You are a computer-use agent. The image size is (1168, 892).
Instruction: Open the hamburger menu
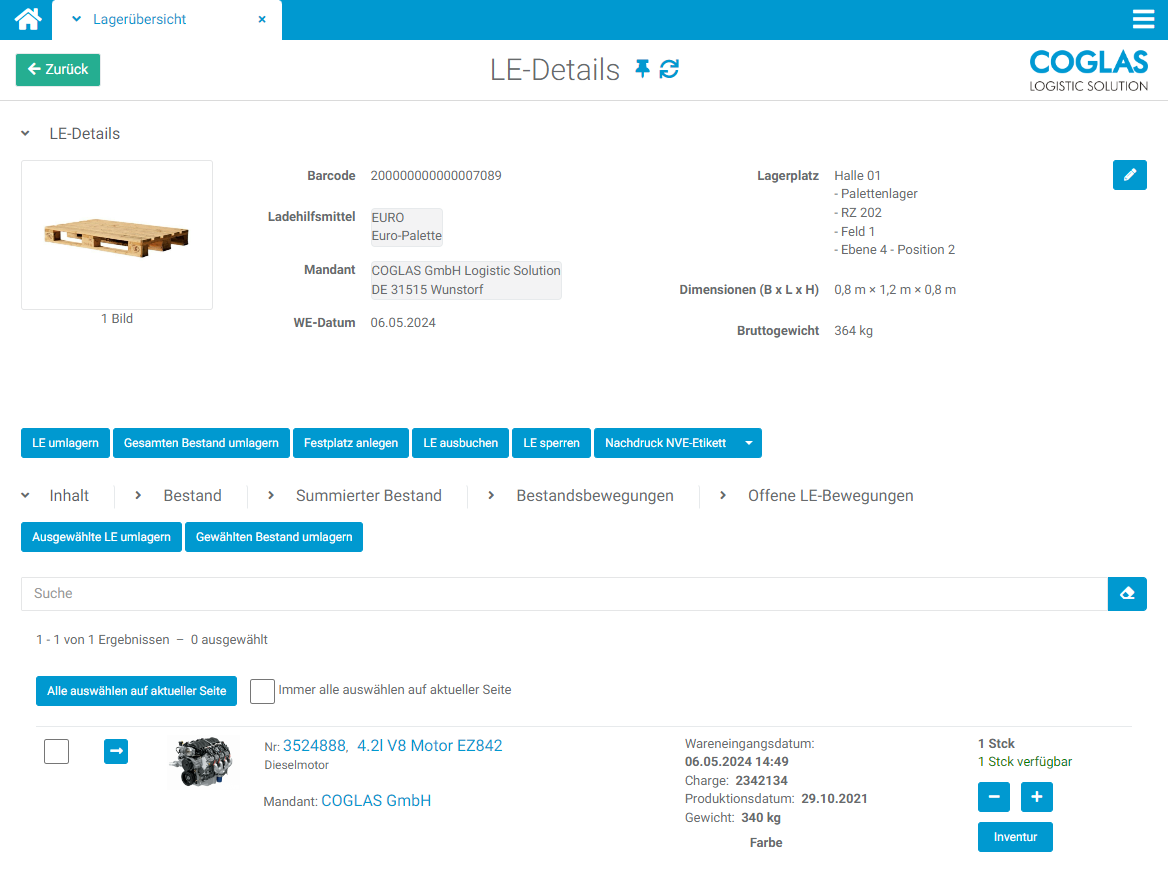point(1143,19)
